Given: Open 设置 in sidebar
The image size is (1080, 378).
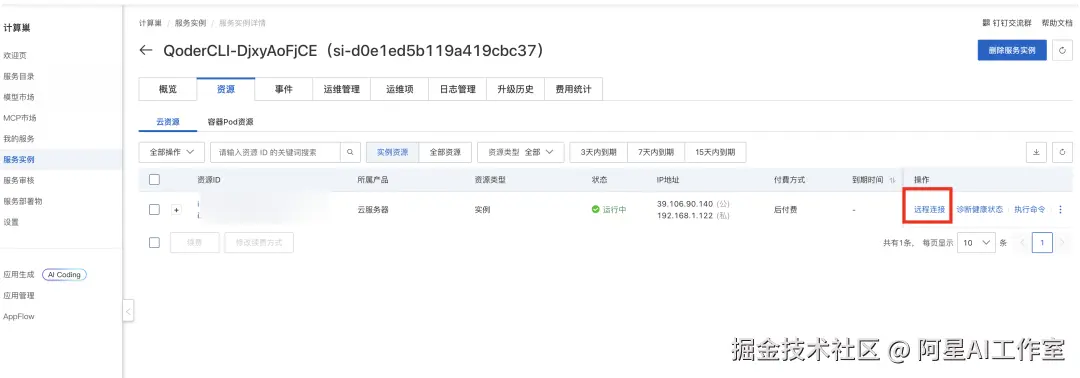Looking at the screenshot, I should [11, 222].
